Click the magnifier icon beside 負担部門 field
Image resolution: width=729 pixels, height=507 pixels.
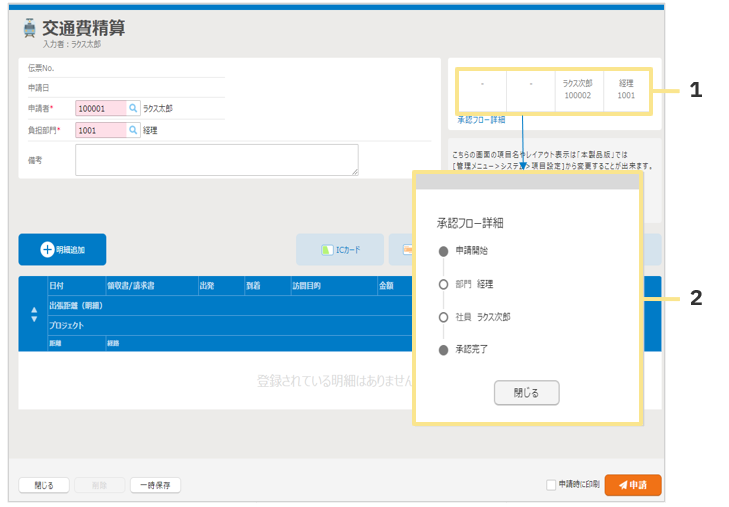(x=134, y=130)
